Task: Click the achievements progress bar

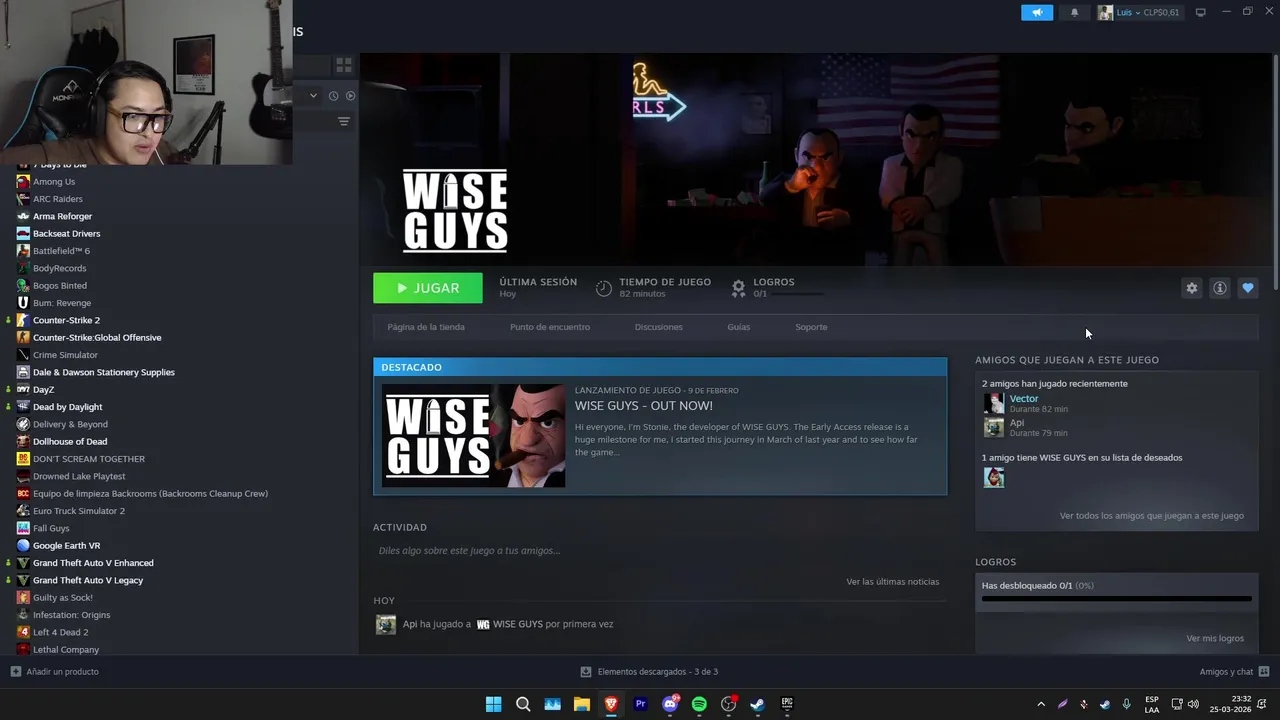Action: pos(1117,599)
